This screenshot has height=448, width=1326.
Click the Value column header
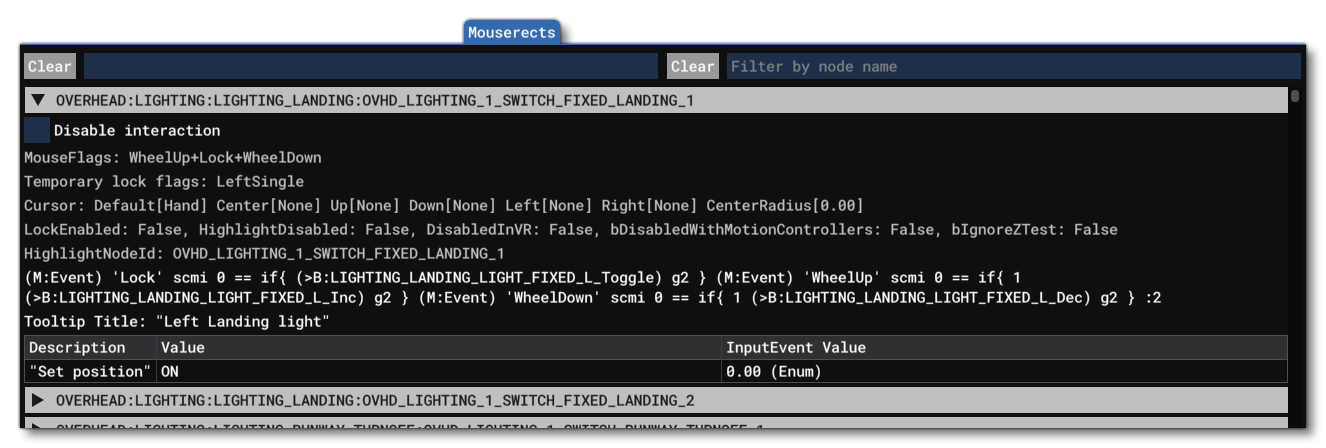coord(182,348)
